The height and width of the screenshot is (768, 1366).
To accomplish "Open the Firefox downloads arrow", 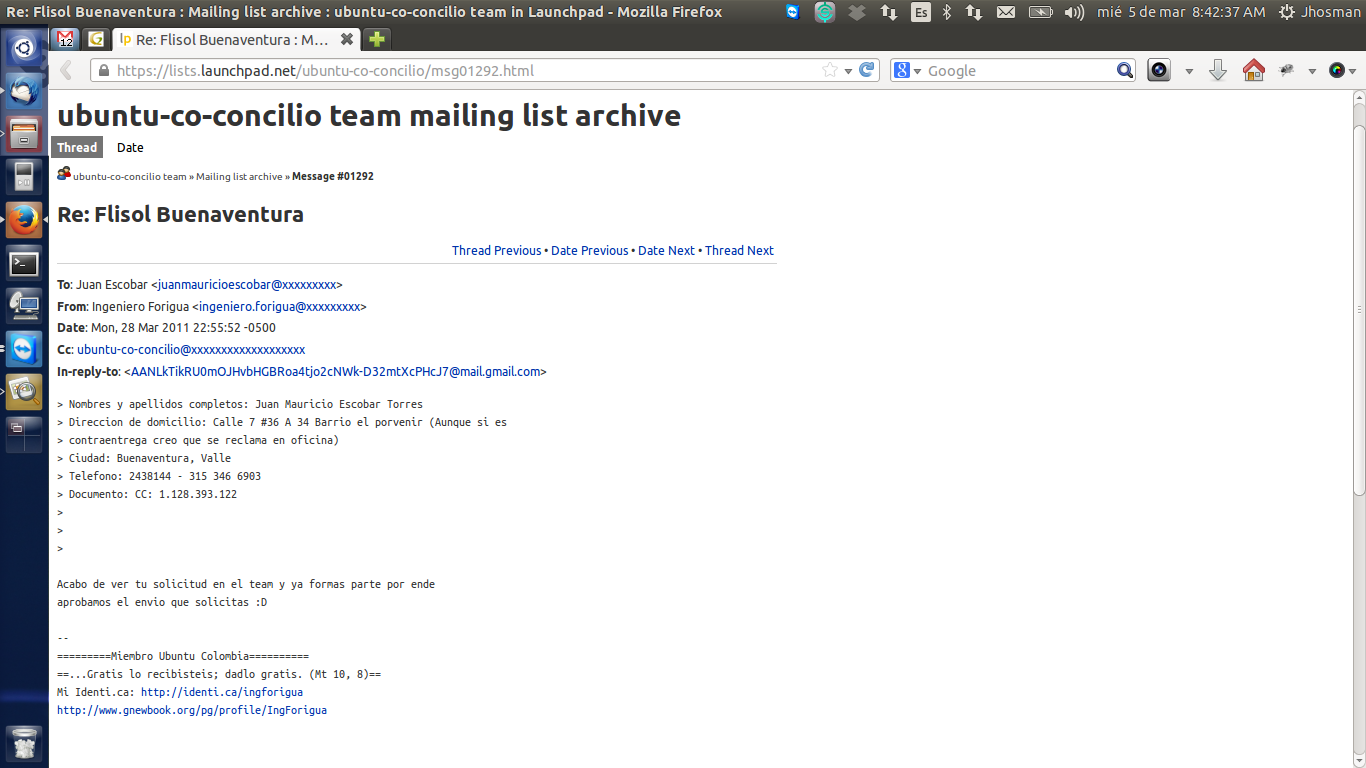I will [1218, 71].
